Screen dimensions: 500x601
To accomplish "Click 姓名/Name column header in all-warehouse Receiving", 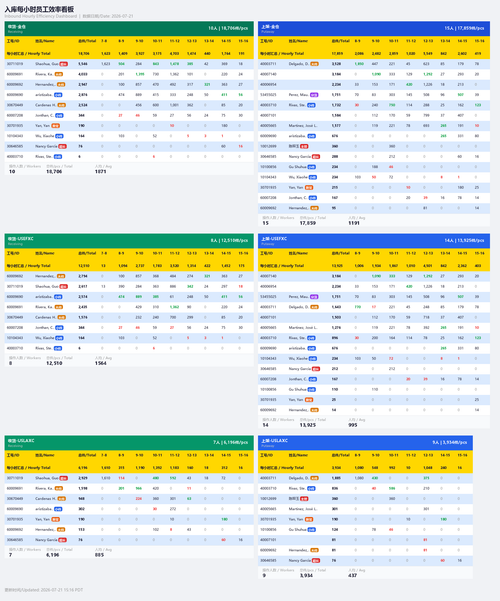I will click(x=45, y=41).
